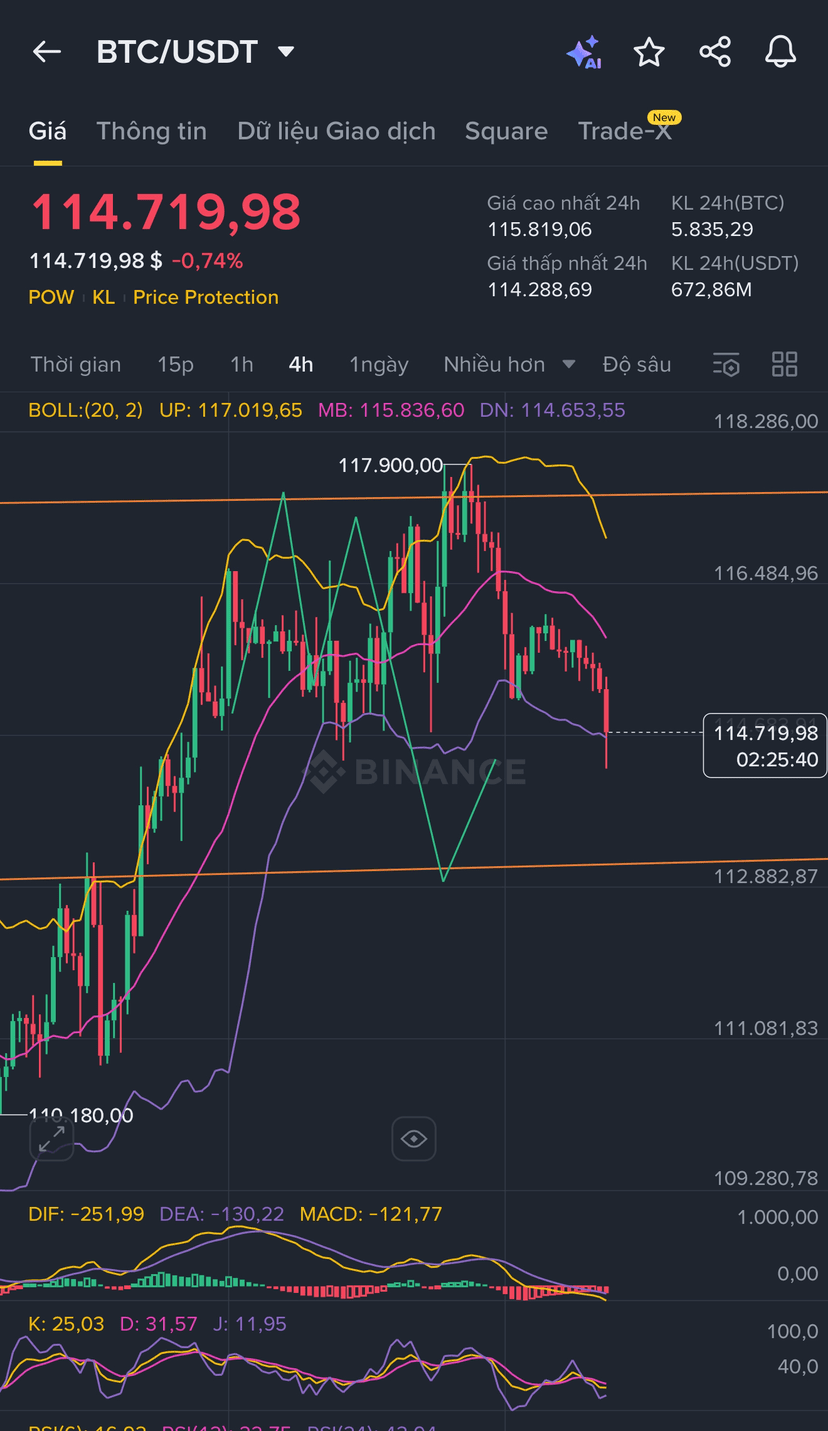828x1431 pixels.
Task: Tap the back arrow icon
Action: [x=47, y=52]
